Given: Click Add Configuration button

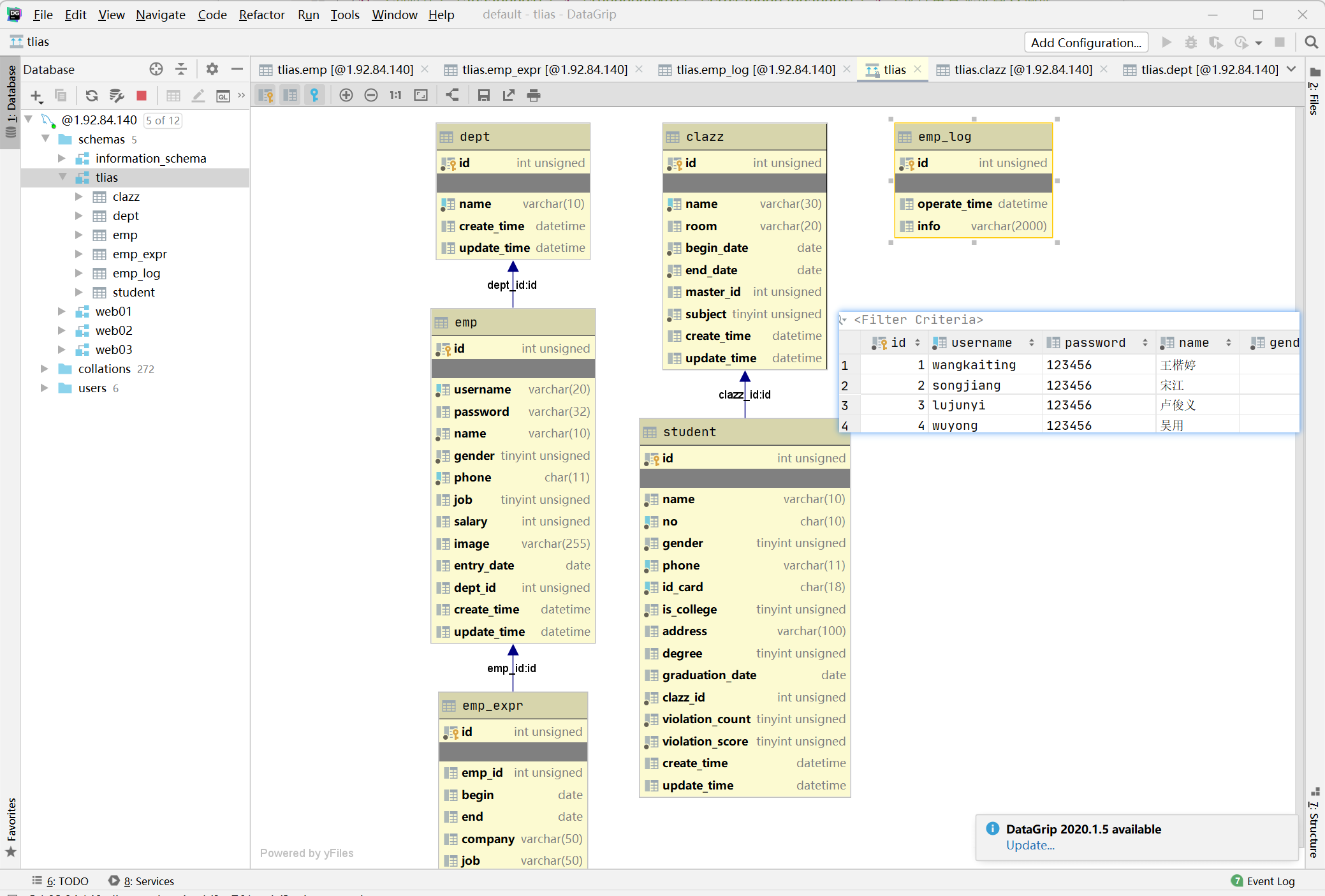Looking at the screenshot, I should pyautogui.click(x=1086, y=43).
